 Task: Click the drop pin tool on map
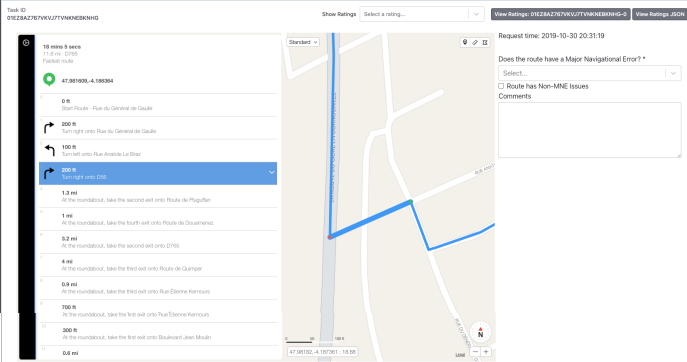point(465,42)
